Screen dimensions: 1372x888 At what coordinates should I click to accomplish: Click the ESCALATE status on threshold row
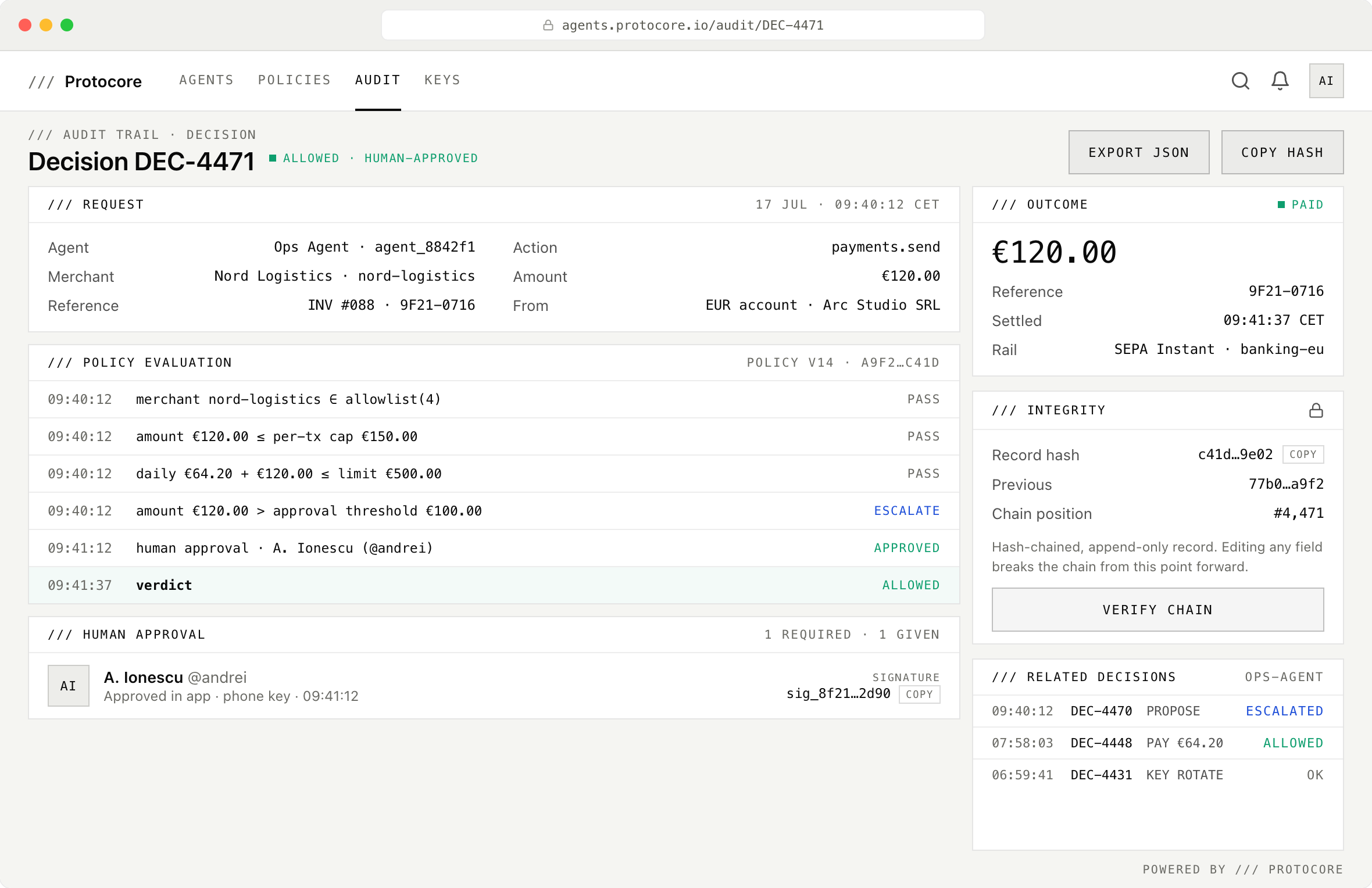point(907,511)
